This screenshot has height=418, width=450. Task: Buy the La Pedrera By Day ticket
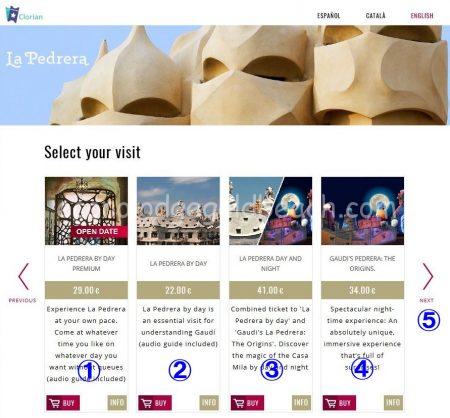pos(155,403)
